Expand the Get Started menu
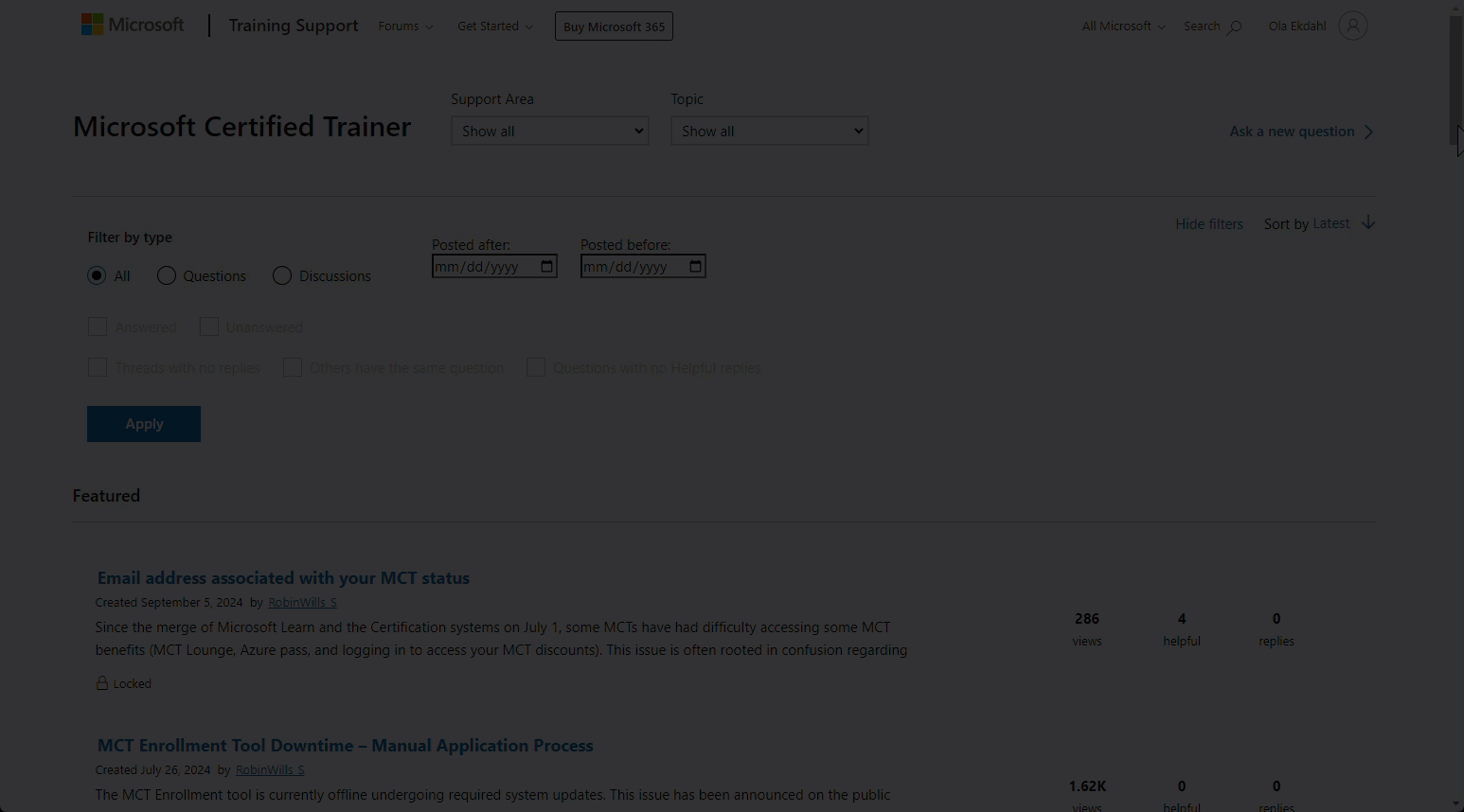This screenshot has width=1464, height=812. tap(495, 26)
